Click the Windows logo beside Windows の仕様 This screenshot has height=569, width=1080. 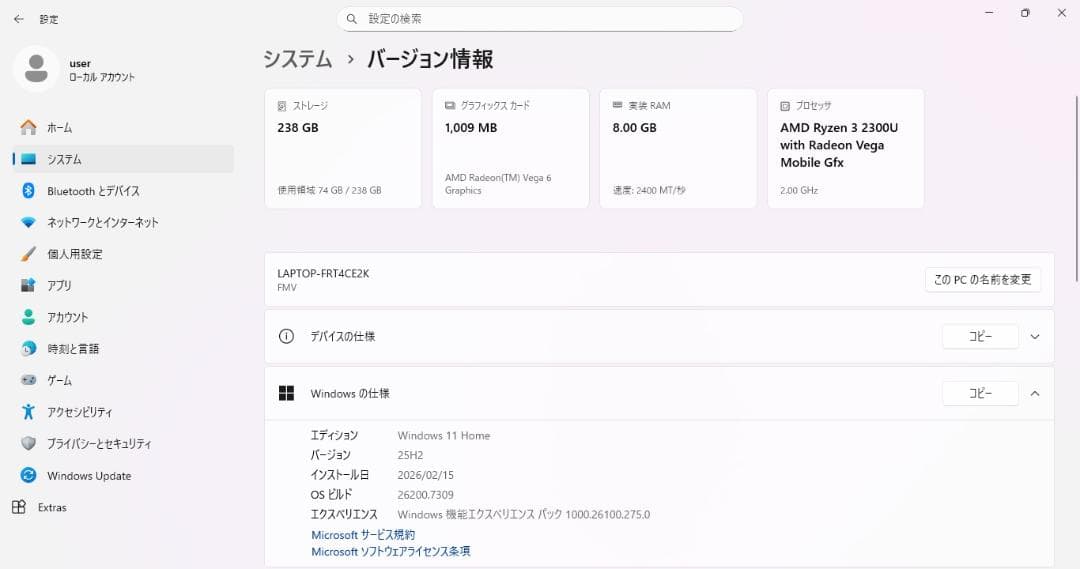click(x=286, y=393)
